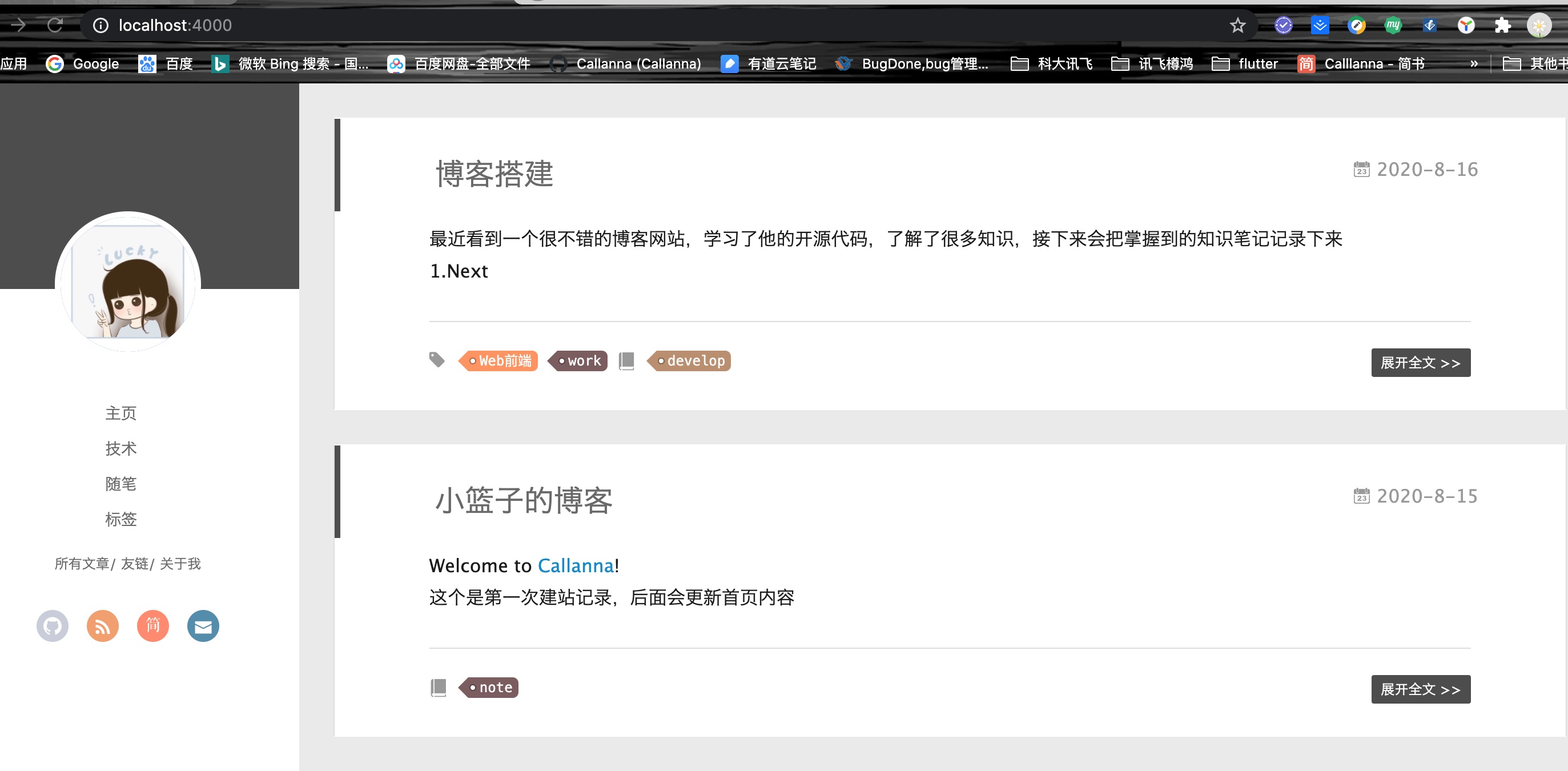This screenshot has width=1568, height=771.
Task: Bookmark page with the star icon
Action: coord(1237,25)
